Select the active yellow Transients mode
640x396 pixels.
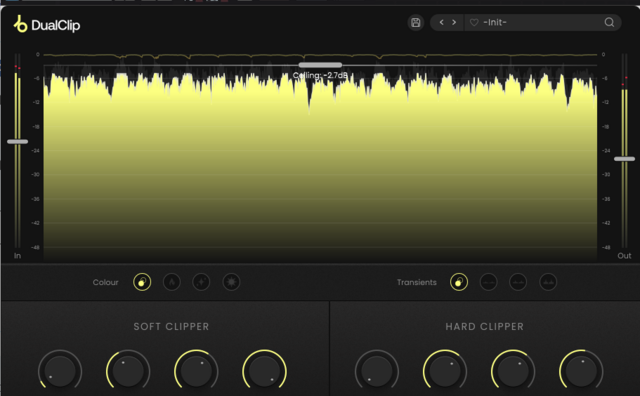(x=459, y=282)
